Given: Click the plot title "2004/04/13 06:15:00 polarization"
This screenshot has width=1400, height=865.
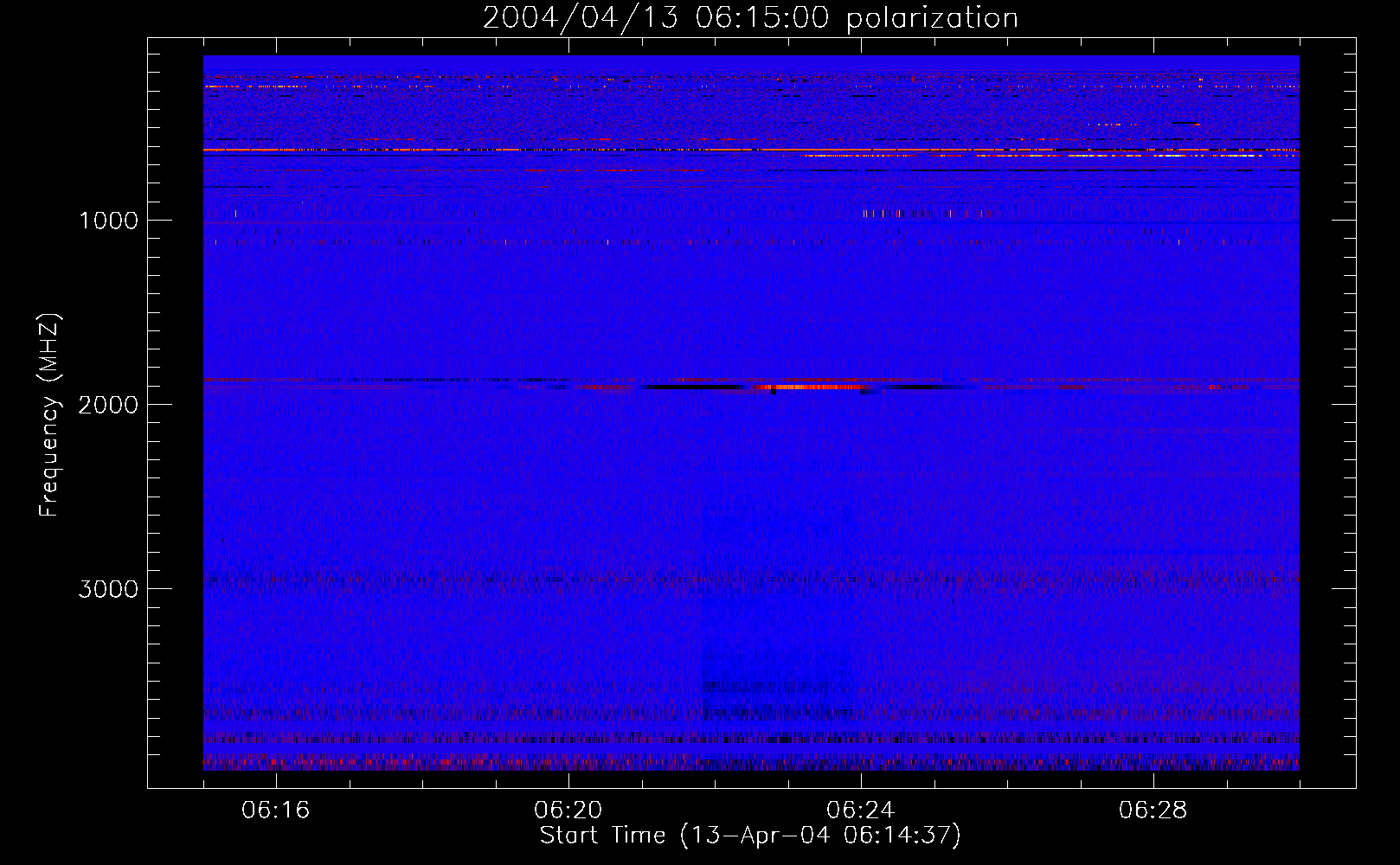Looking at the screenshot, I should 750,18.
